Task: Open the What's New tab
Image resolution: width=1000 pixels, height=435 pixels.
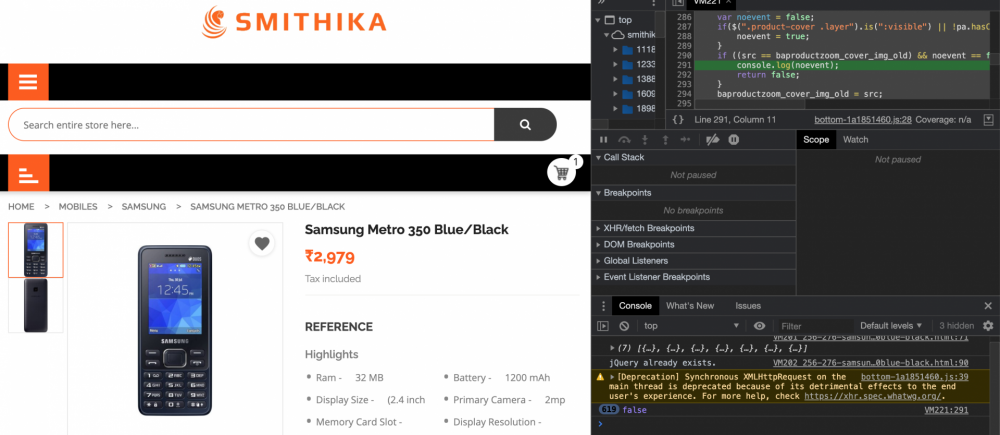Action: 690,306
